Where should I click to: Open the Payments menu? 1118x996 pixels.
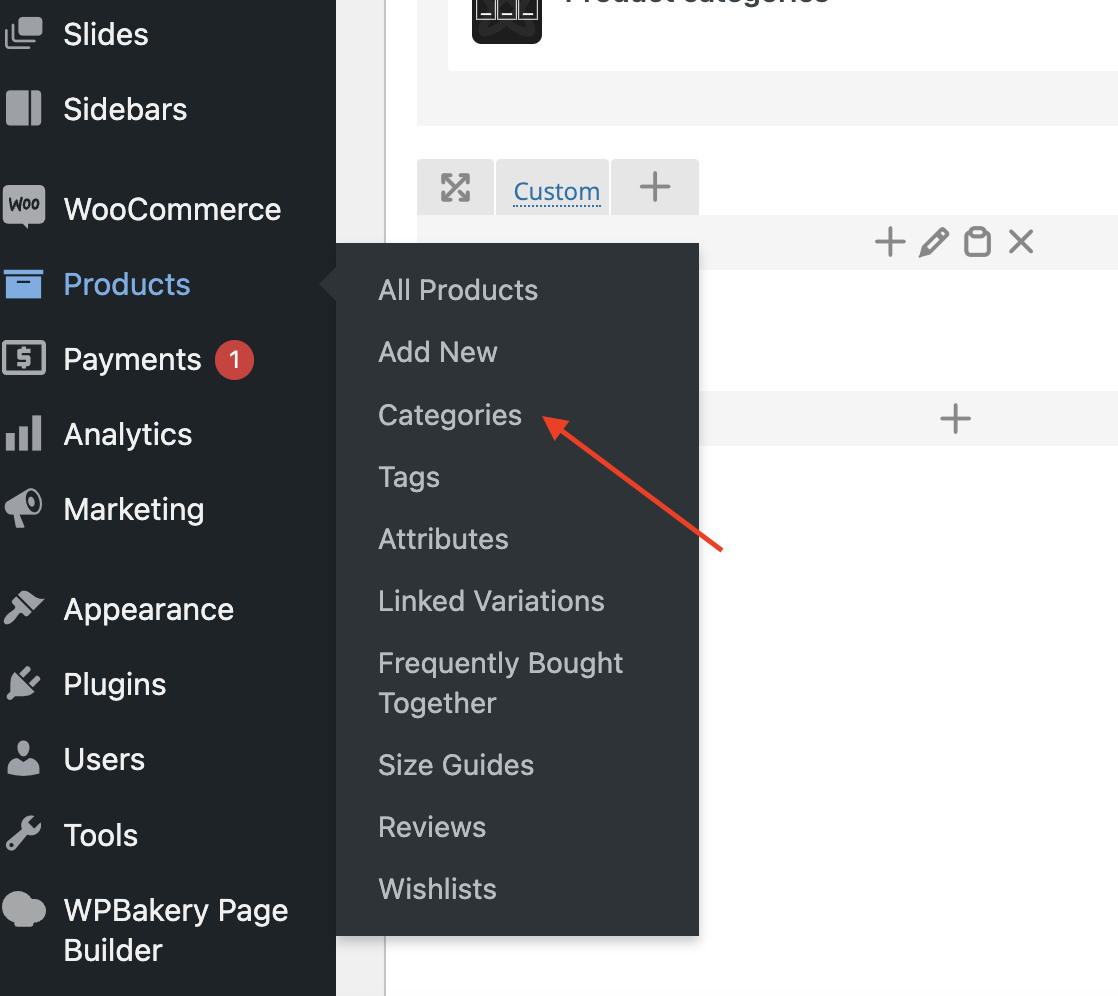(132, 359)
